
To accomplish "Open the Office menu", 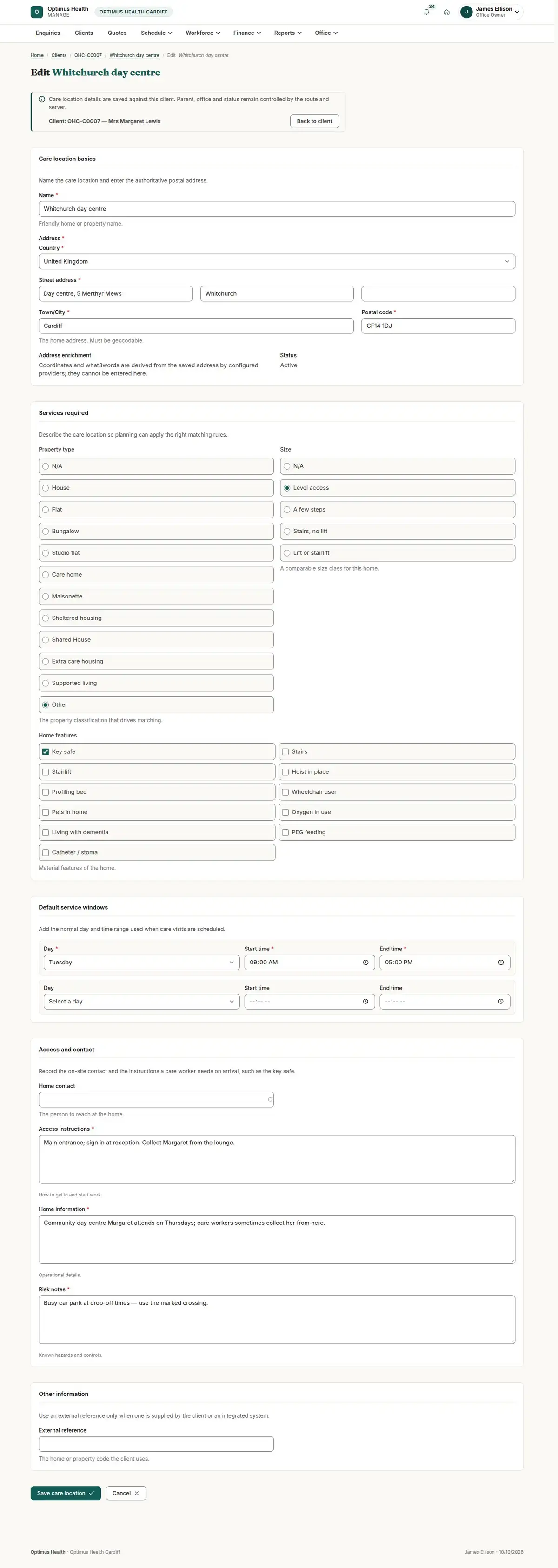I will (x=326, y=33).
